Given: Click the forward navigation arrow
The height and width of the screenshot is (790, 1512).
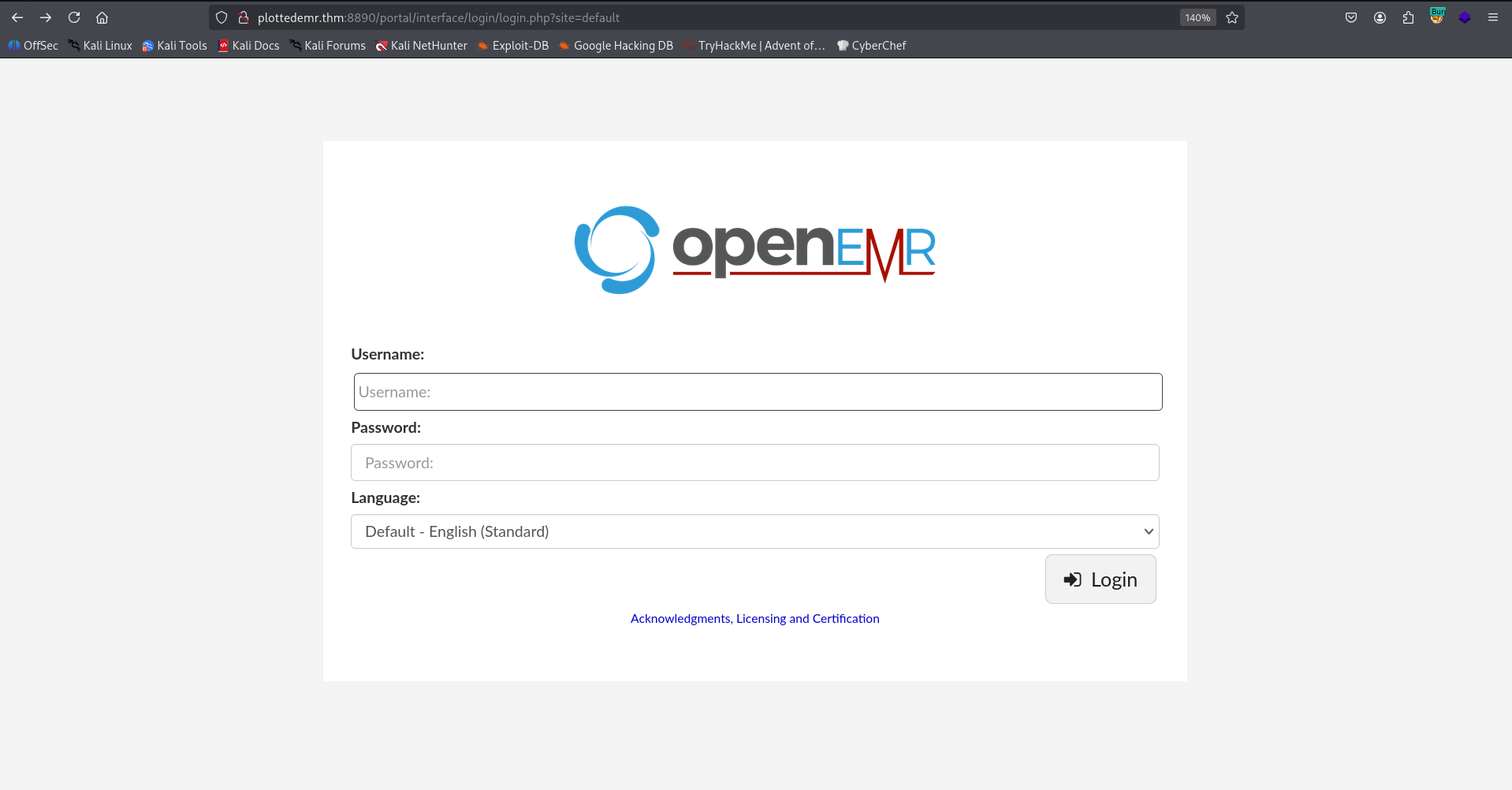Looking at the screenshot, I should tap(46, 17).
